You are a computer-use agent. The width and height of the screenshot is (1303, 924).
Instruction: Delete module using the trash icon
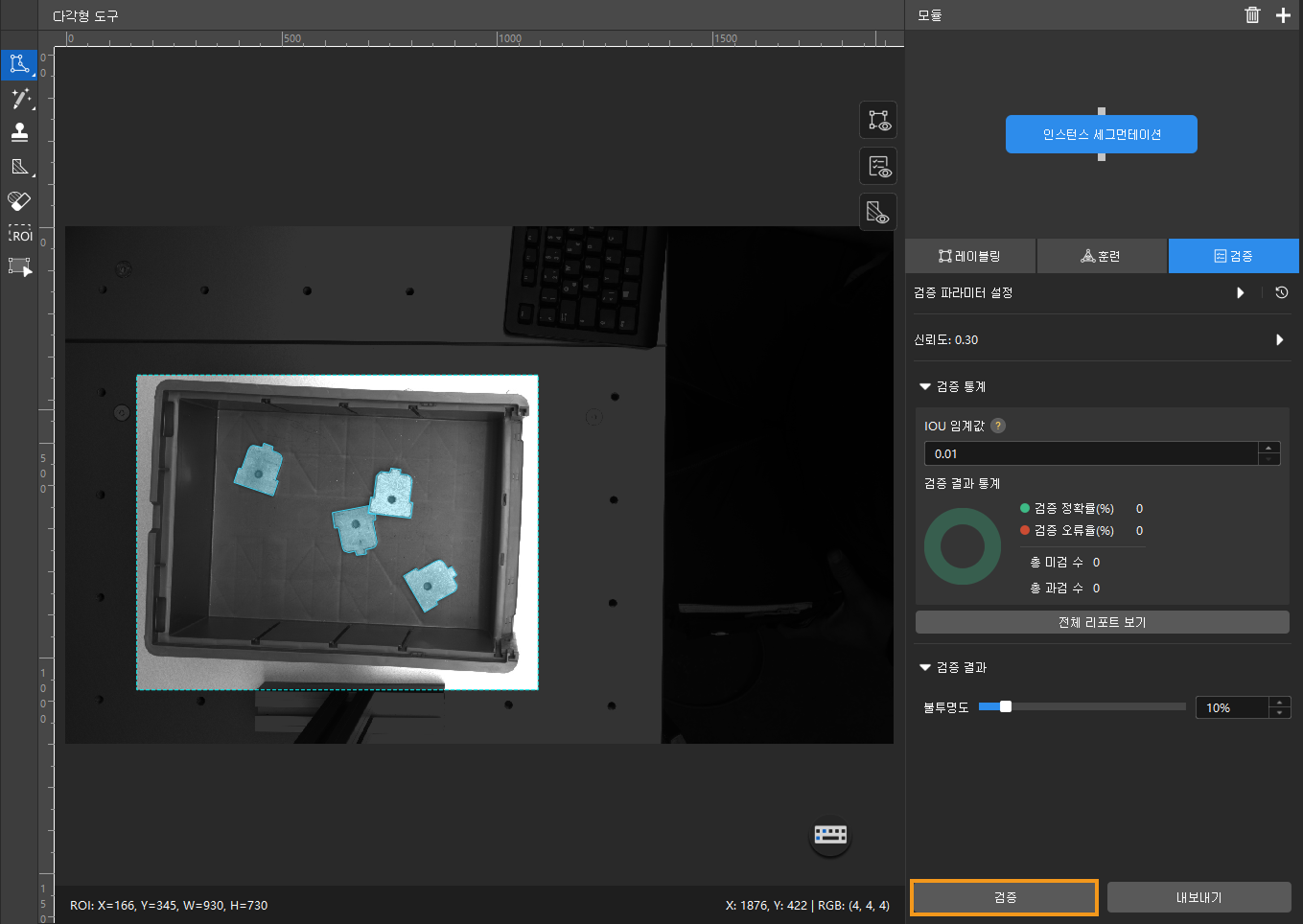tap(1252, 14)
